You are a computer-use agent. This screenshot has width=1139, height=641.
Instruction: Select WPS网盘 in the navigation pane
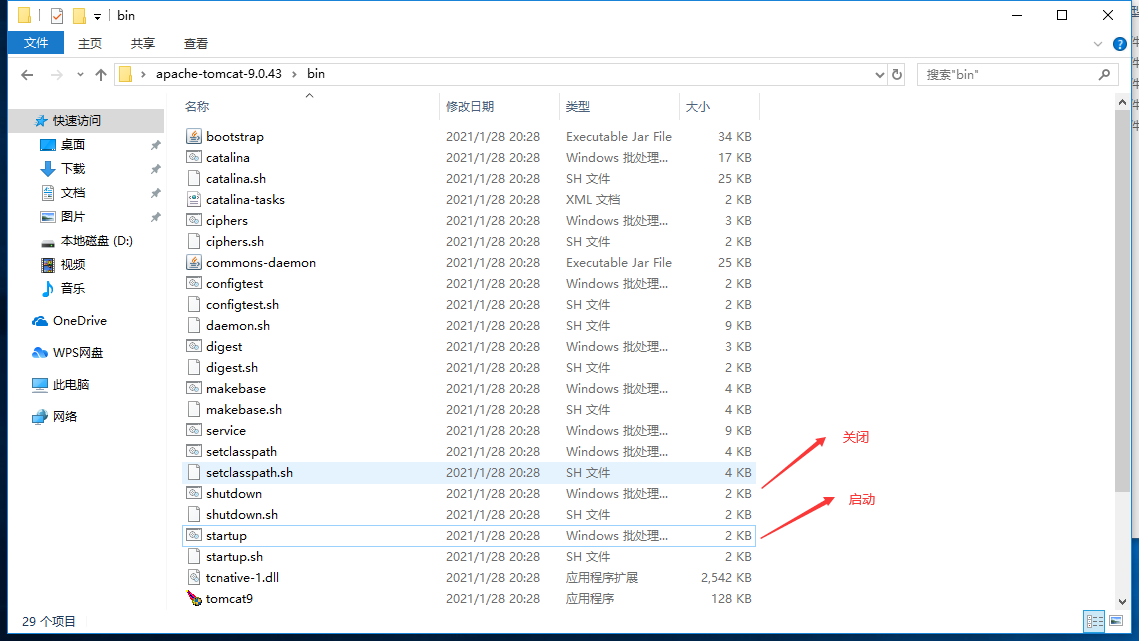(x=78, y=352)
